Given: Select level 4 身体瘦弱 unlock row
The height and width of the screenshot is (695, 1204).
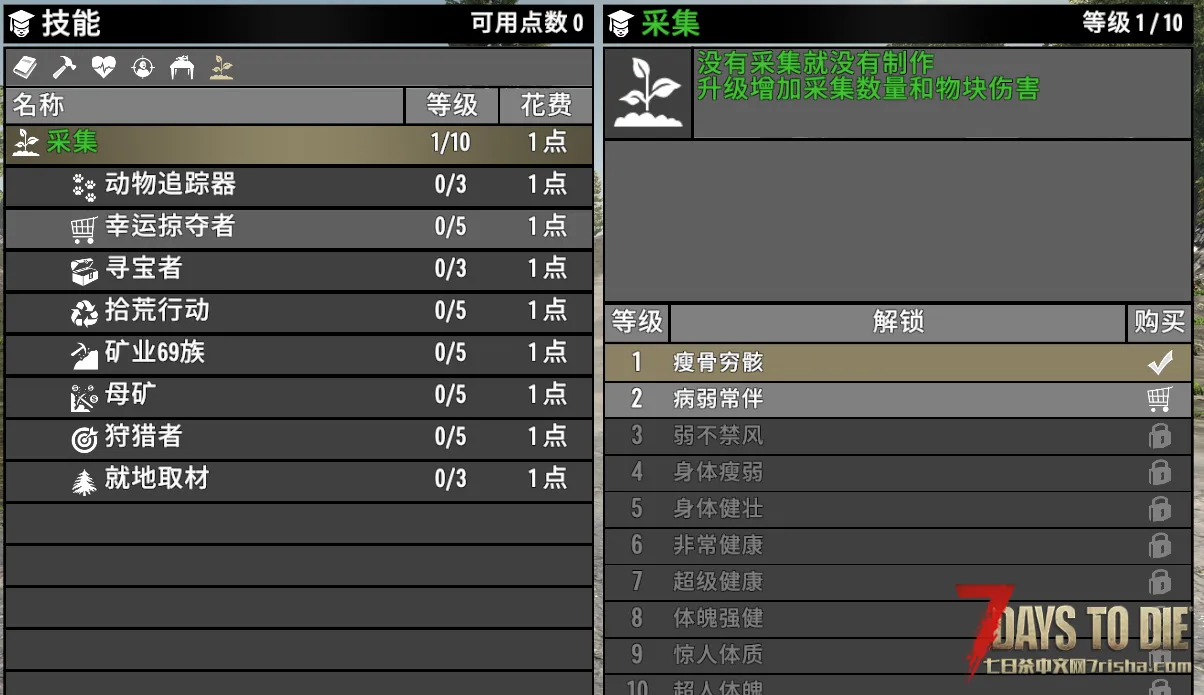Looking at the screenshot, I should click(897, 472).
